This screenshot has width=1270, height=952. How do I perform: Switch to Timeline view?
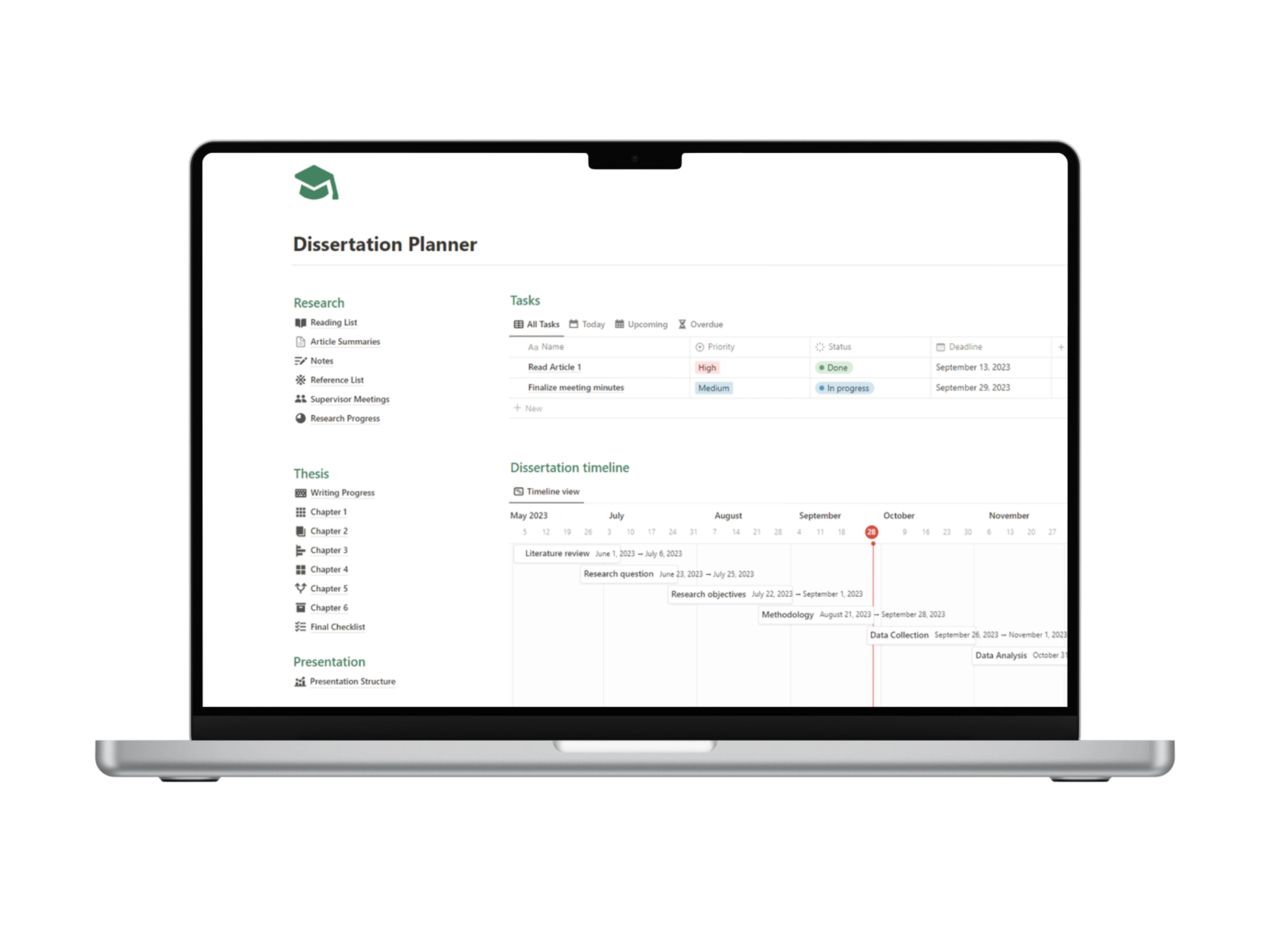[548, 490]
